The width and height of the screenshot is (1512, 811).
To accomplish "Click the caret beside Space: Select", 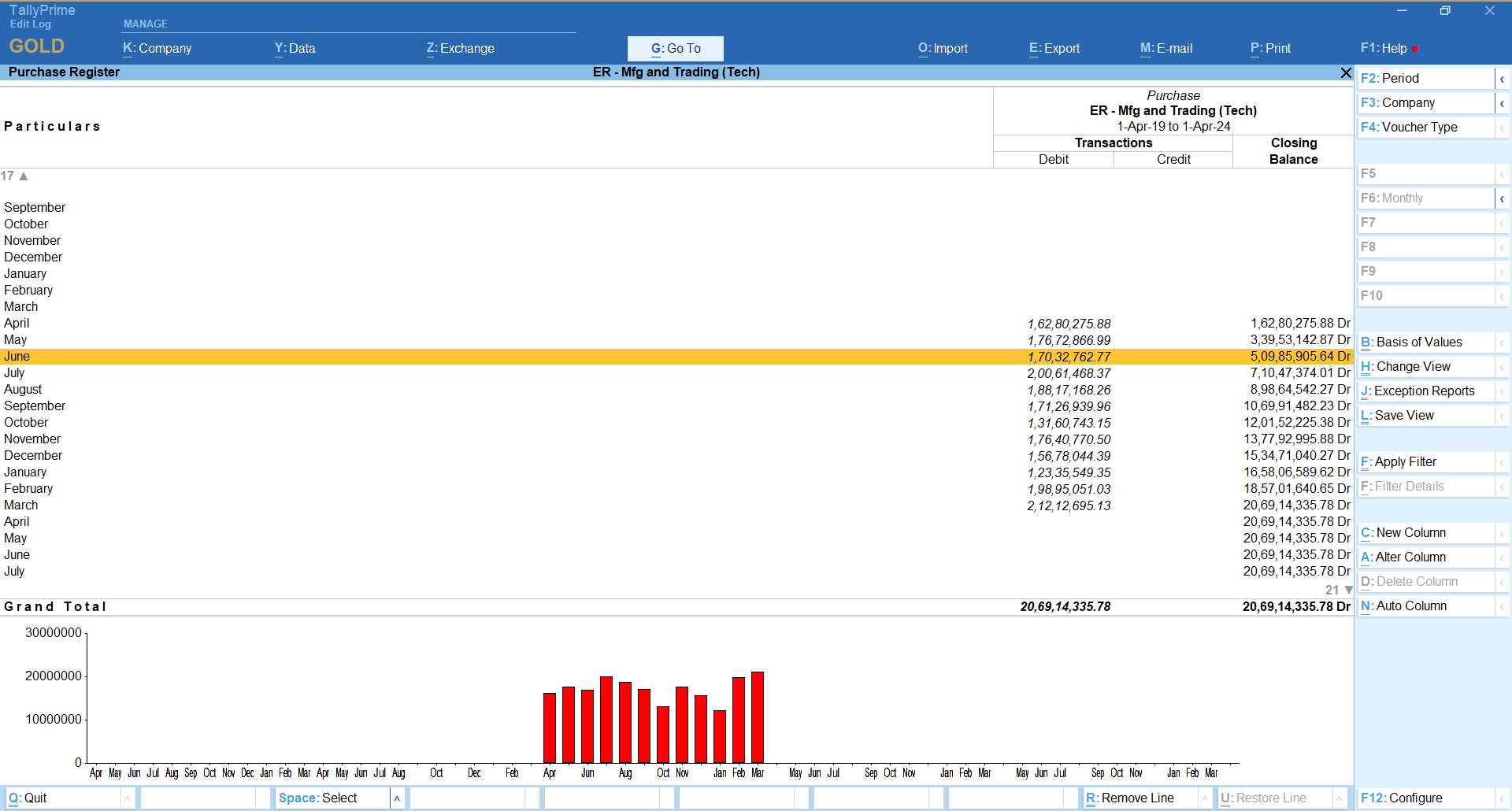I will click(x=397, y=798).
